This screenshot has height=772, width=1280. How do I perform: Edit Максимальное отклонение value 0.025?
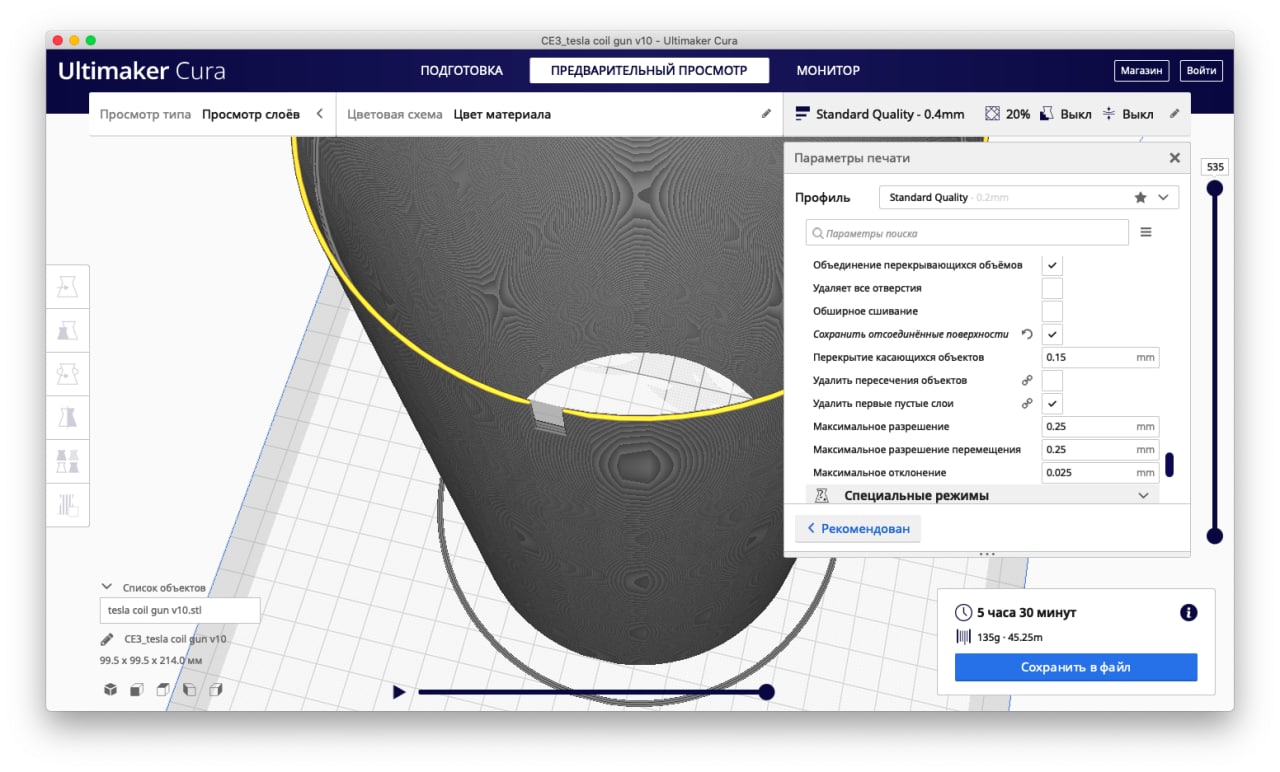point(1100,472)
